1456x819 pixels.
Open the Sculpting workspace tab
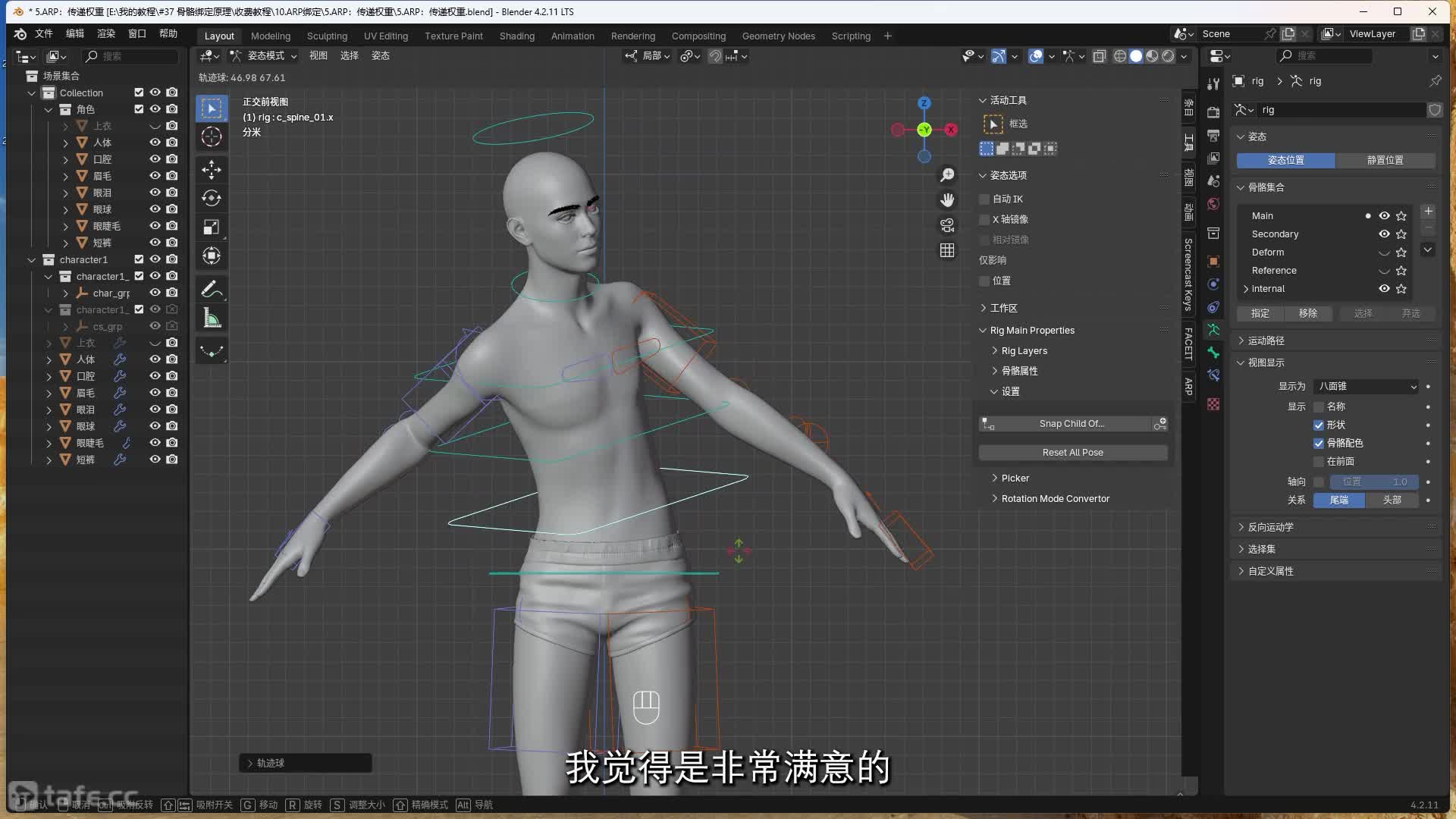point(327,36)
